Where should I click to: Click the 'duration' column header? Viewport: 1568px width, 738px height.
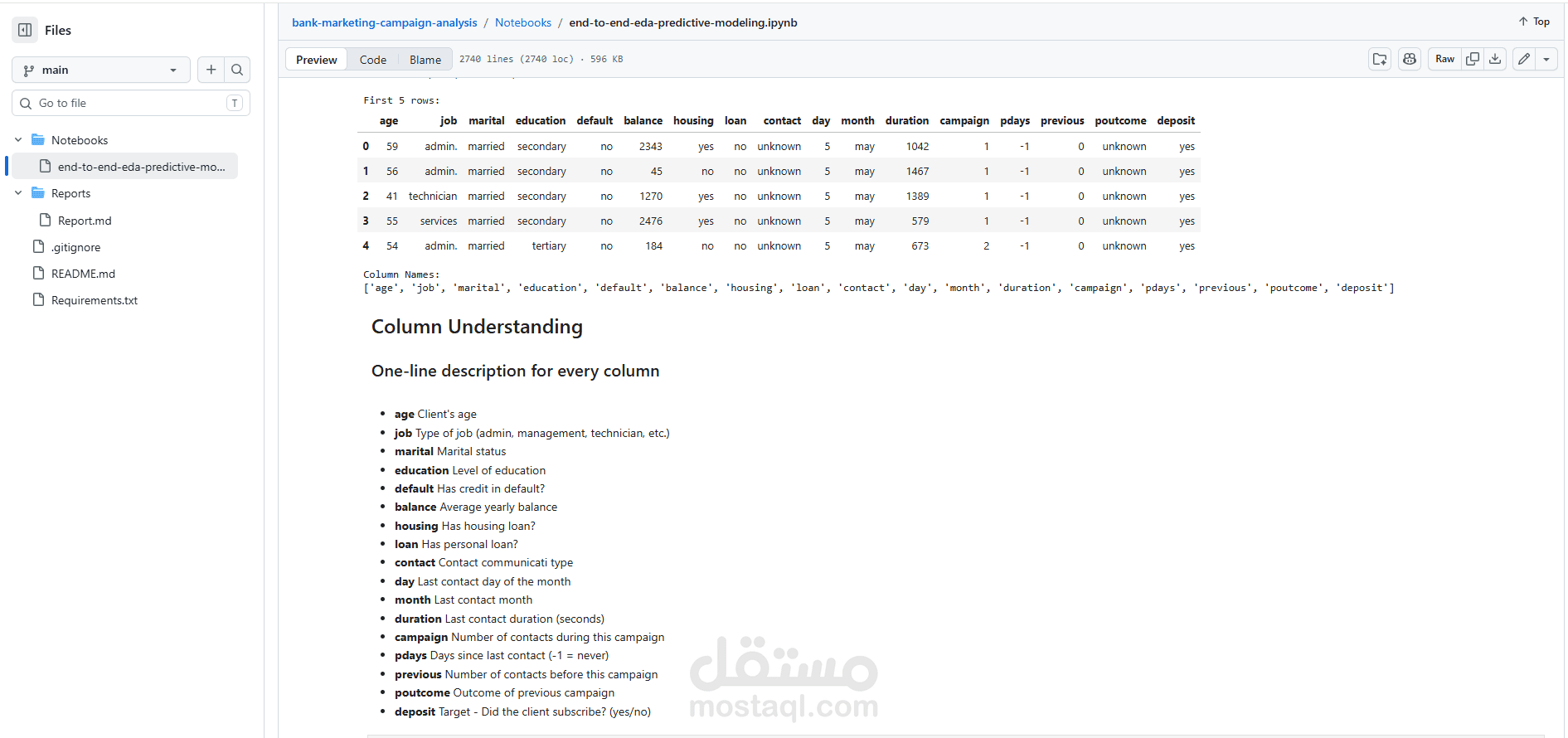click(906, 120)
